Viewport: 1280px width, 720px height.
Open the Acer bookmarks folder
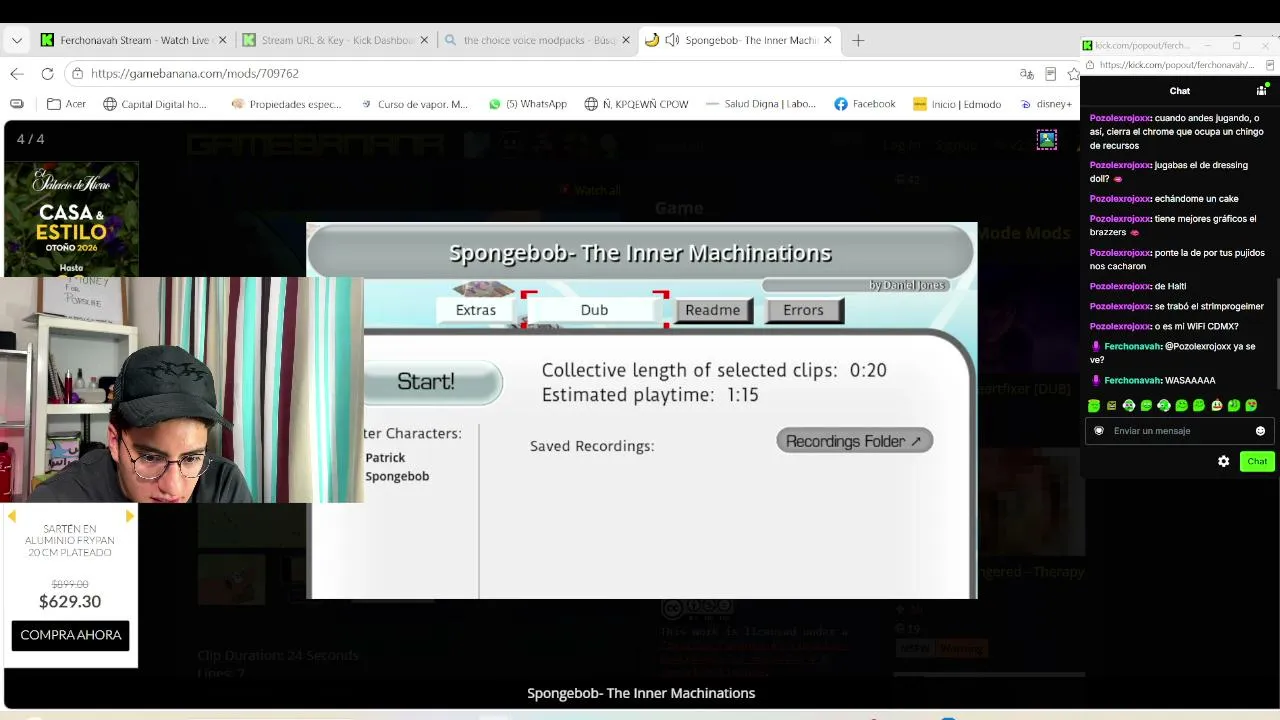[66, 104]
